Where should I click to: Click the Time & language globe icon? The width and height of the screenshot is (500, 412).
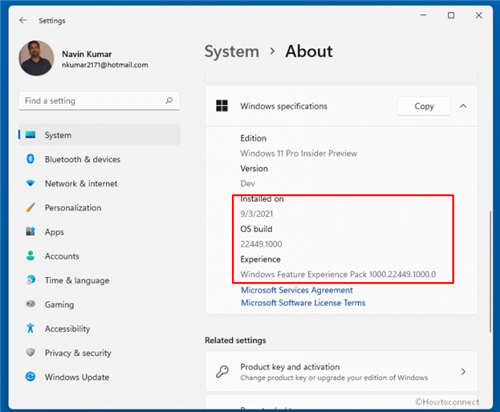pyautogui.click(x=30, y=280)
